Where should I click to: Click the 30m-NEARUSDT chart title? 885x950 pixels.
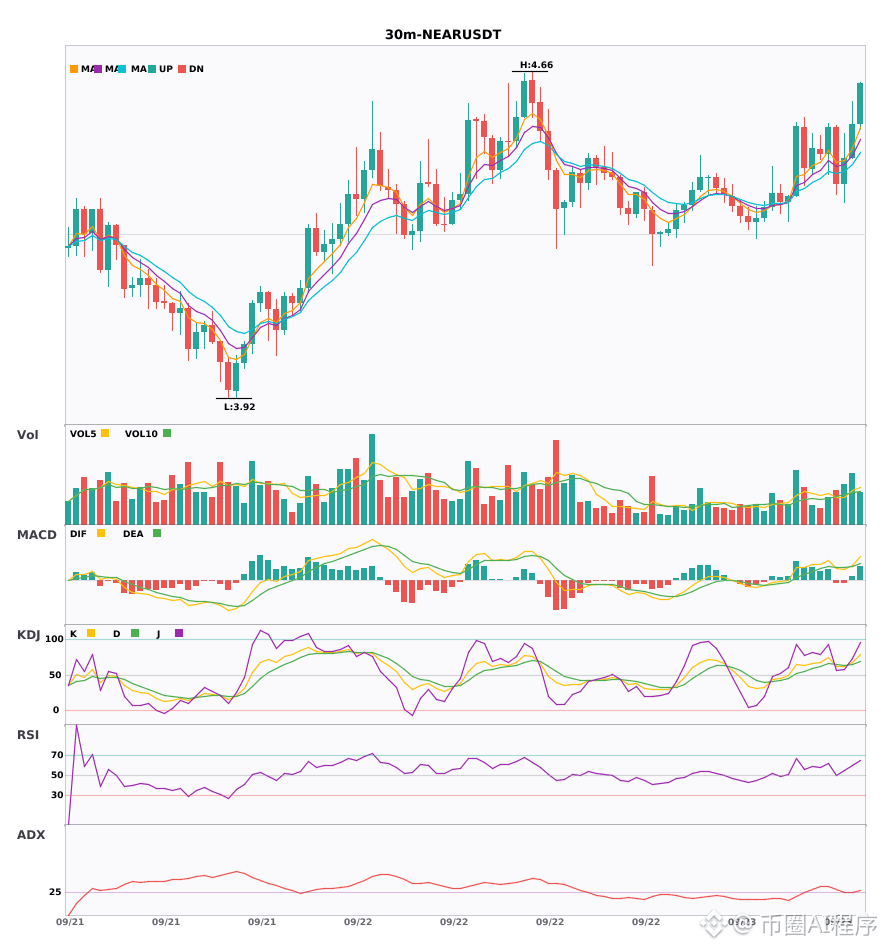(x=443, y=35)
